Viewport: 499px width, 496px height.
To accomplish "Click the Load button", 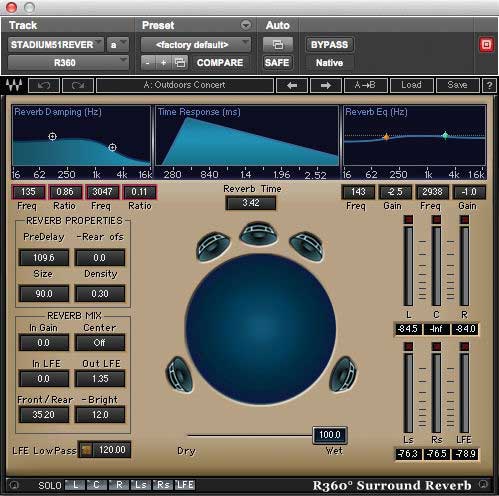I will [412, 85].
